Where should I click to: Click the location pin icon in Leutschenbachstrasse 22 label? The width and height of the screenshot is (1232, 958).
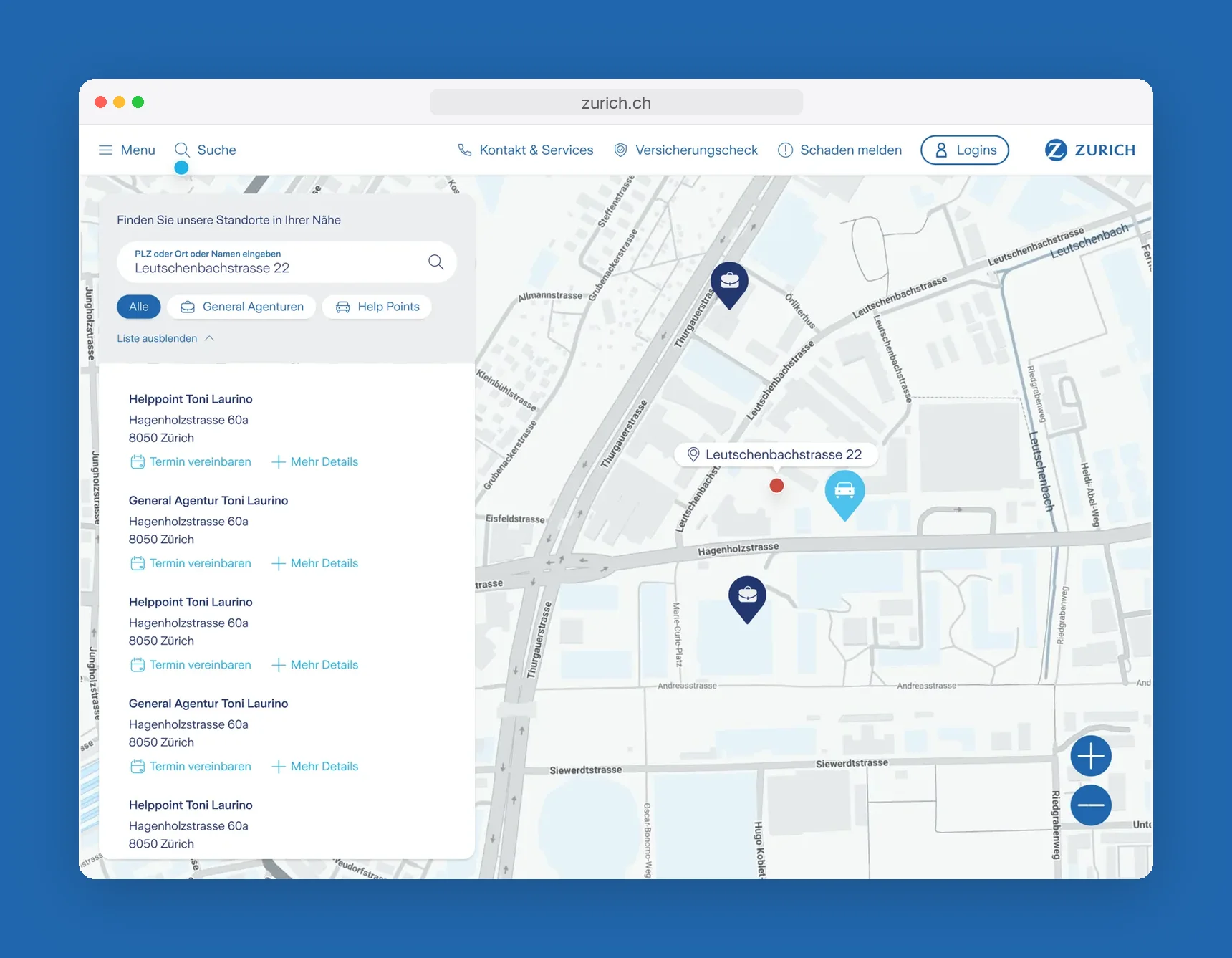click(693, 454)
